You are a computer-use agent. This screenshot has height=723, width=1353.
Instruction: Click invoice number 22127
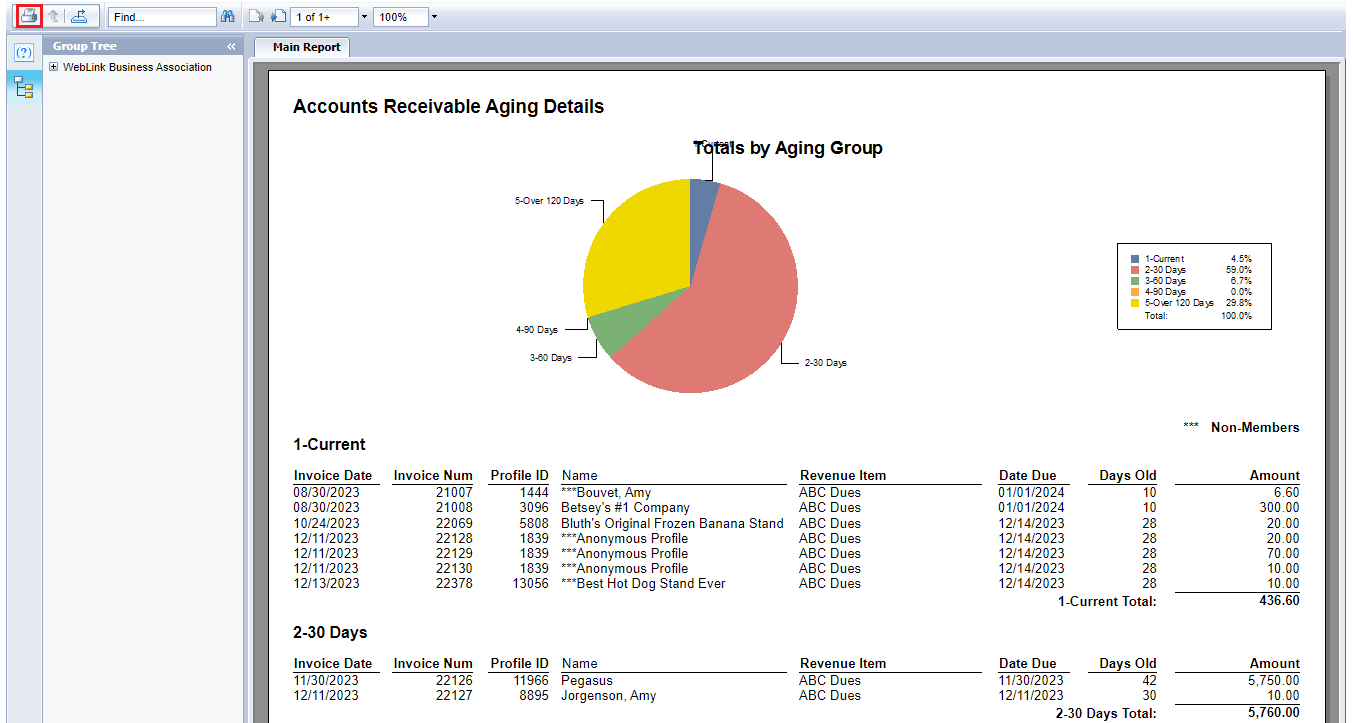click(x=454, y=695)
